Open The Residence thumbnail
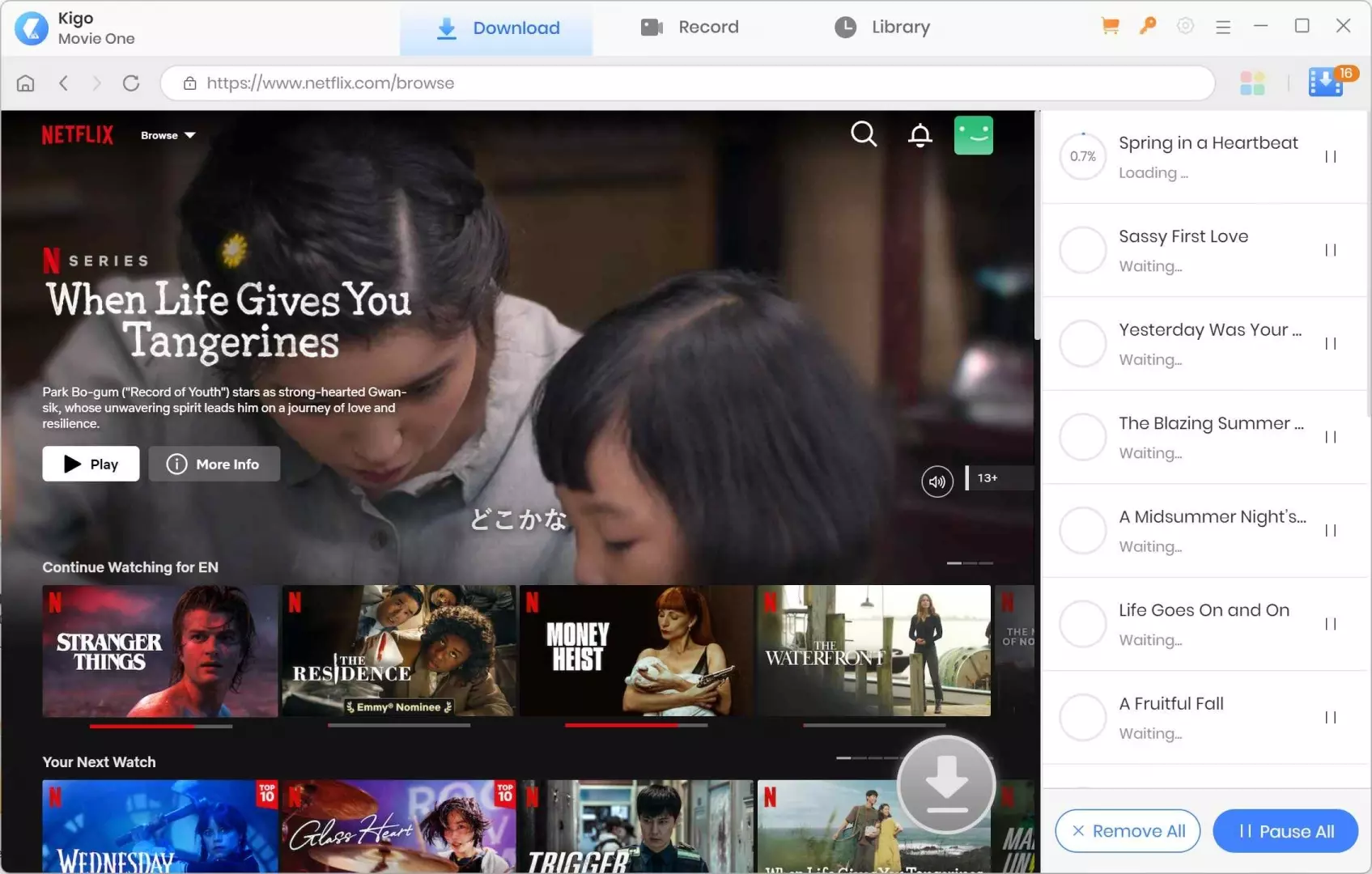Viewport: 1372px width, 874px height. tap(398, 651)
